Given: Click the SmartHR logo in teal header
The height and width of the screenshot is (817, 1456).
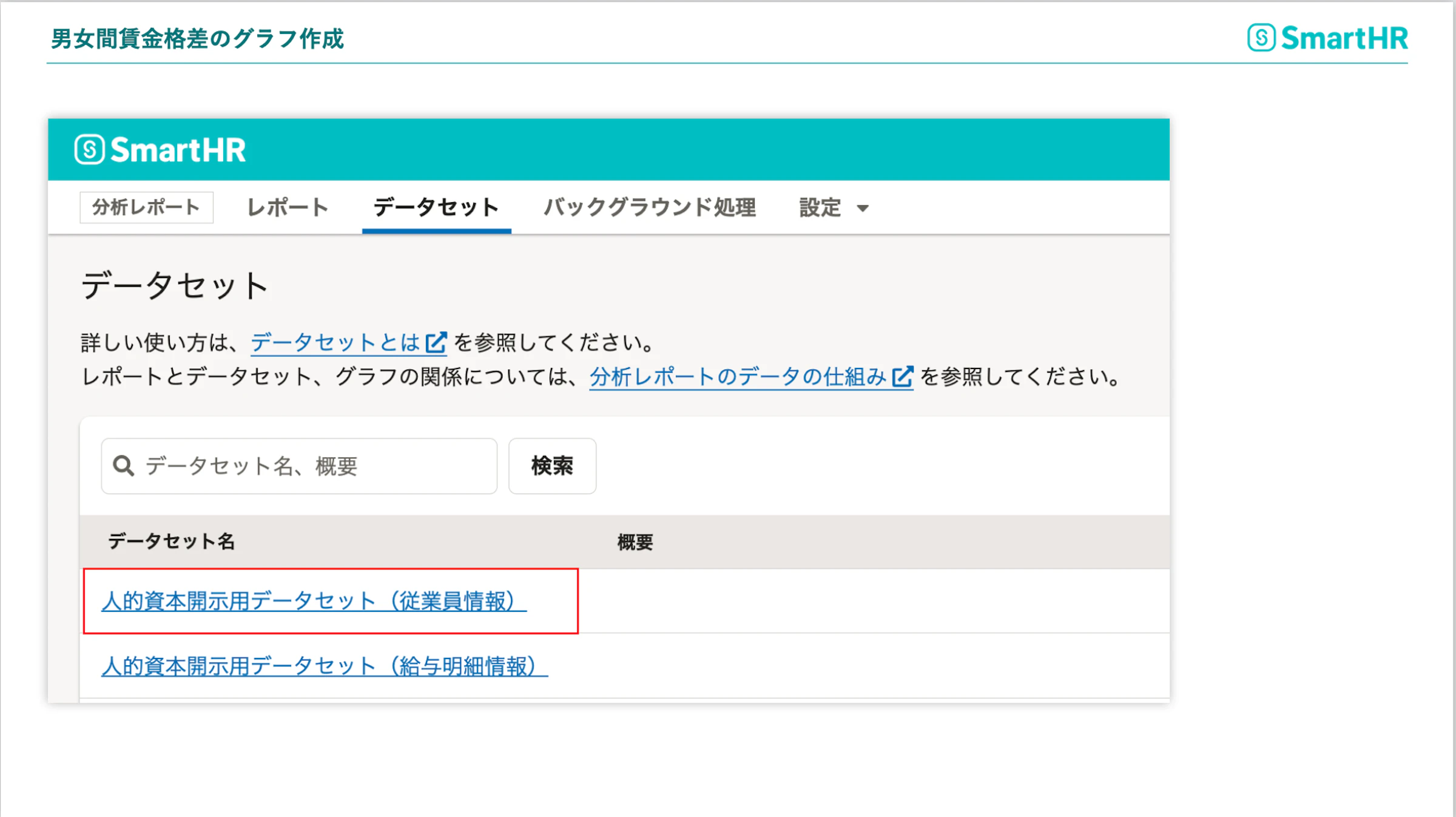Looking at the screenshot, I should point(160,149).
